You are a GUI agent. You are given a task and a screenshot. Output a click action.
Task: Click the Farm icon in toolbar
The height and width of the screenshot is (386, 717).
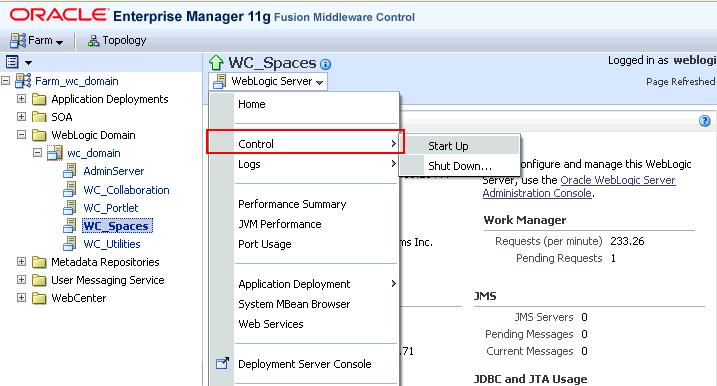(18, 41)
